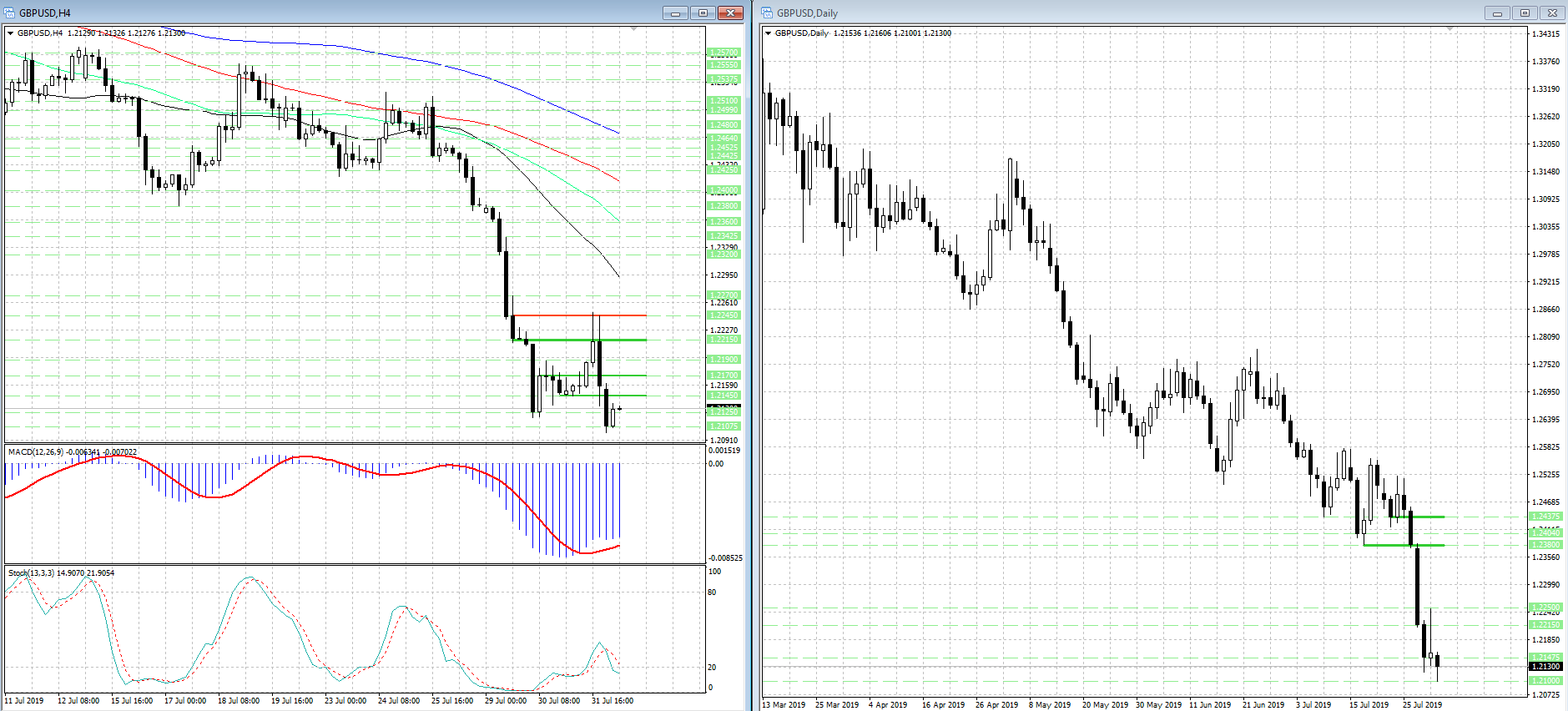Click the chart icon in the GBPUSD,Daily title bar
Screen dimensions: 1568x711
(767, 13)
